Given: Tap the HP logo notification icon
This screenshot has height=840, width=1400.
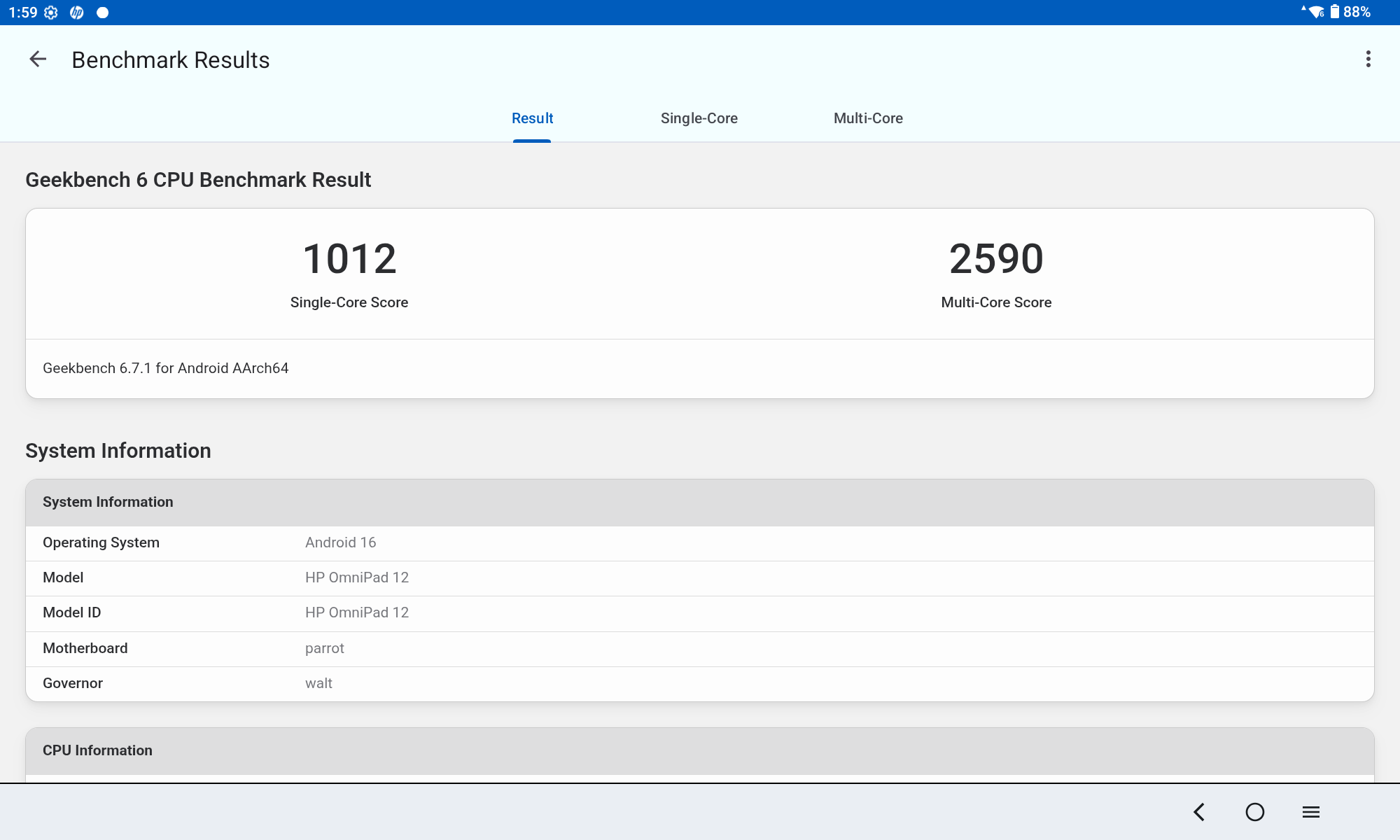Looking at the screenshot, I should (77, 13).
